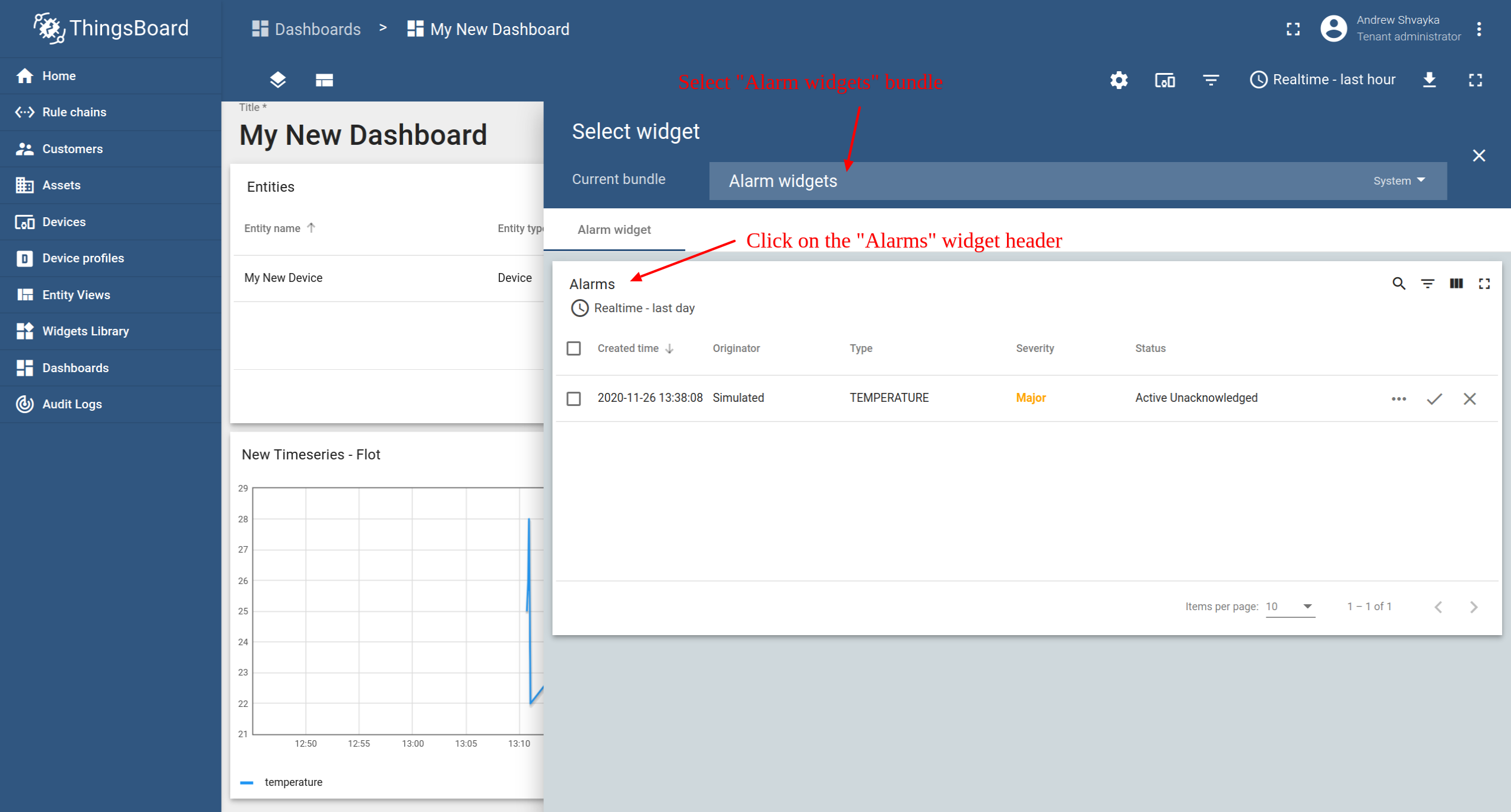1511x812 pixels.
Task: Toggle select-all alarms checkbox in header
Action: click(574, 348)
